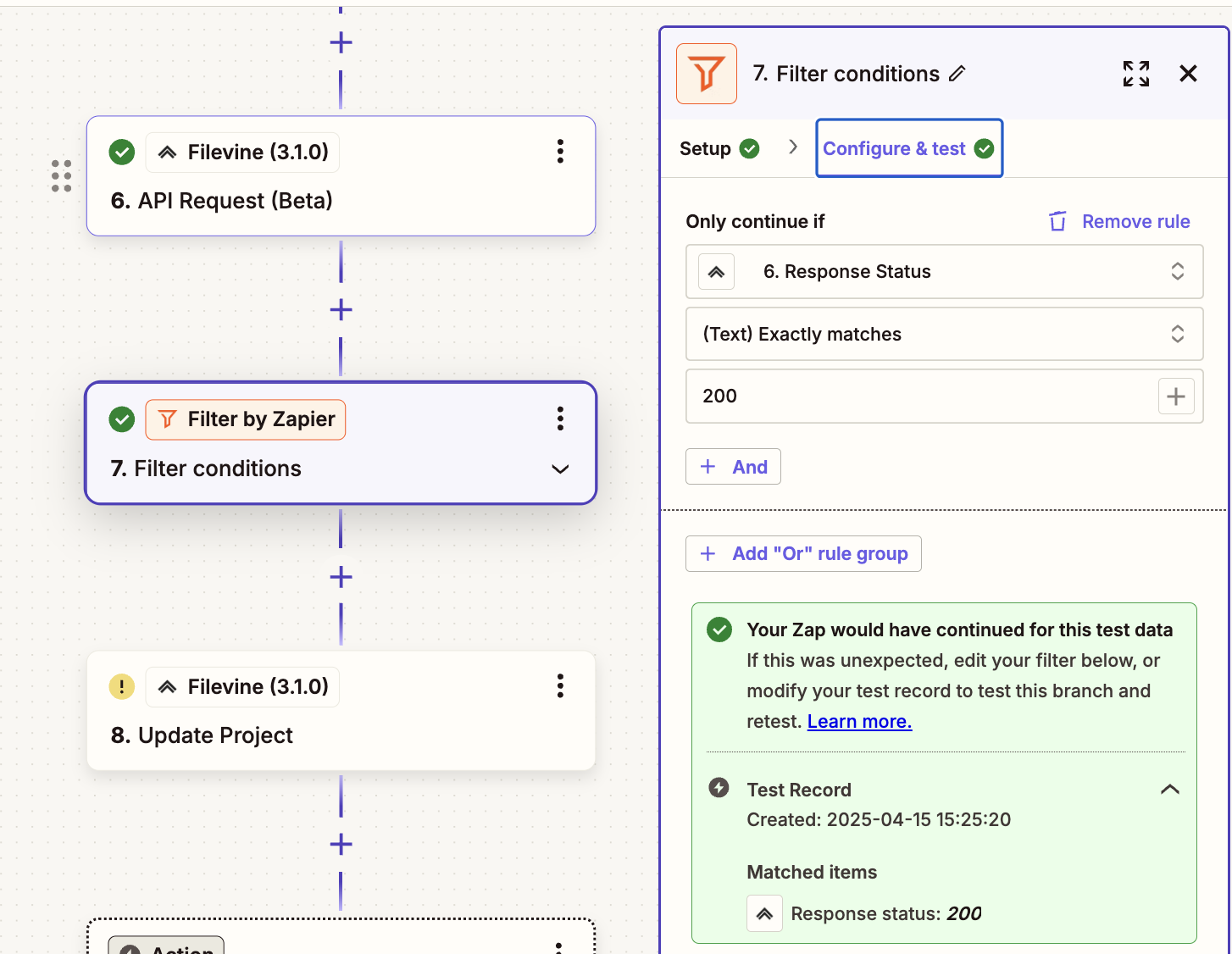Expand the filter panel to full screen
This screenshot has height=954, width=1232.
(1135, 74)
